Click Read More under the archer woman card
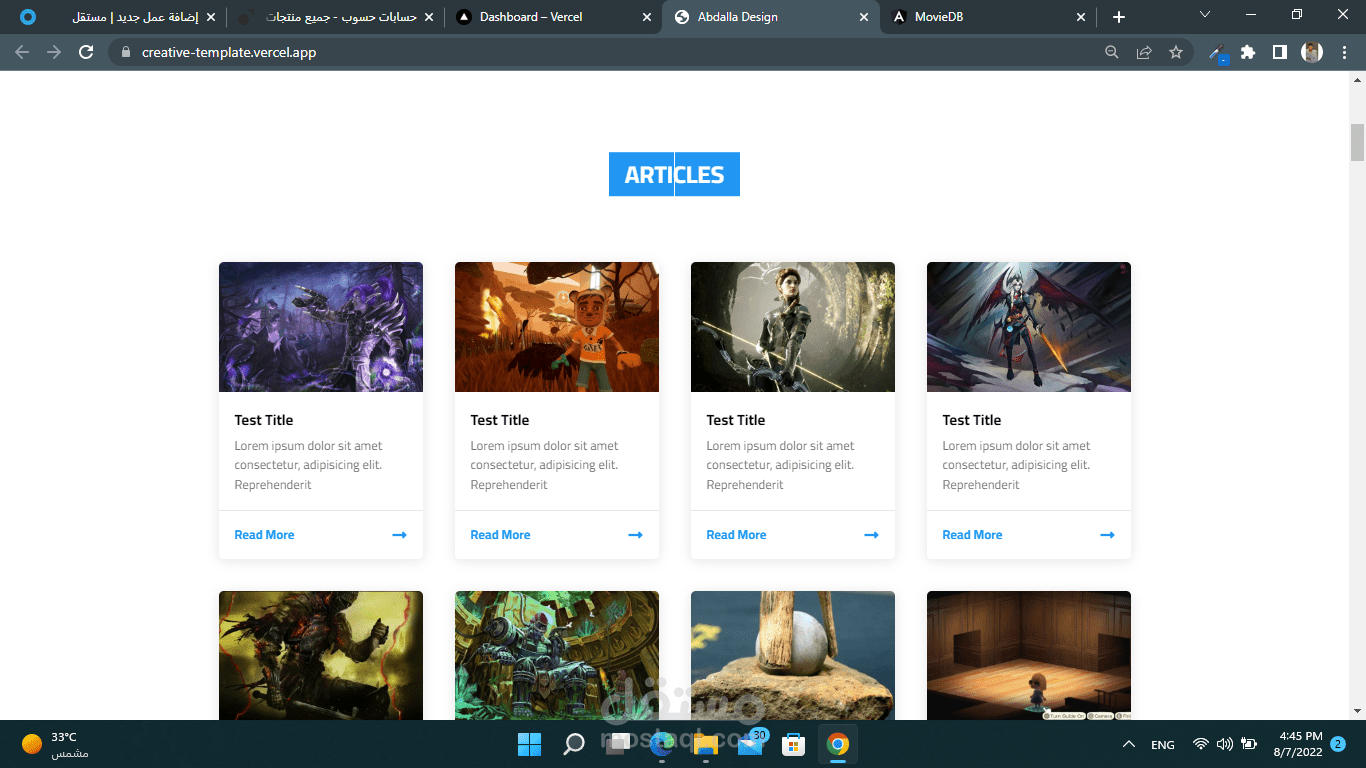1366x768 pixels. pyautogui.click(x=736, y=535)
